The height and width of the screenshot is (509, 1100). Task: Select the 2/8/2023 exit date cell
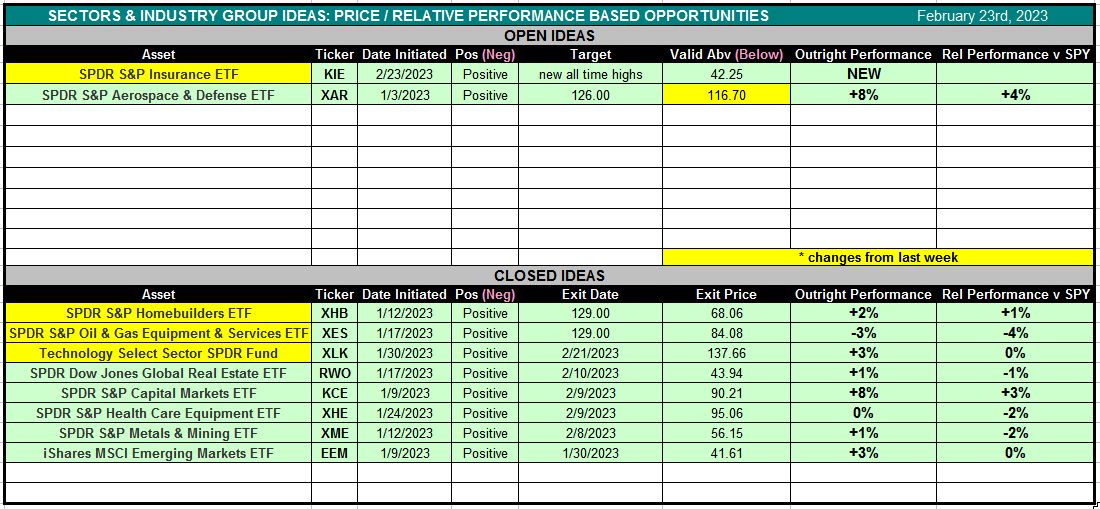click(590, 433)
